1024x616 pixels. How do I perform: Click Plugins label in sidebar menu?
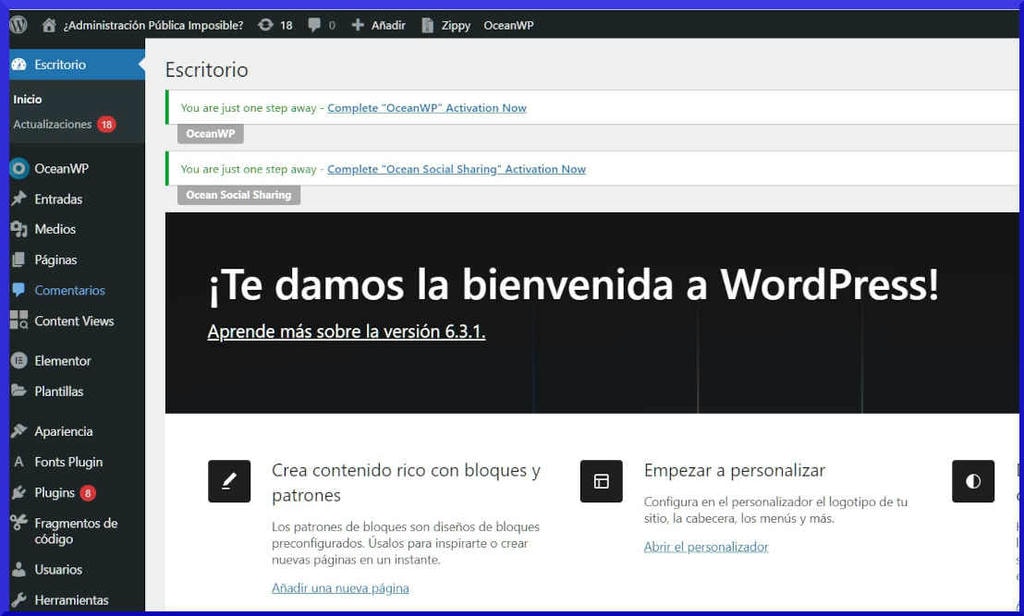click(x=54, y=493)
